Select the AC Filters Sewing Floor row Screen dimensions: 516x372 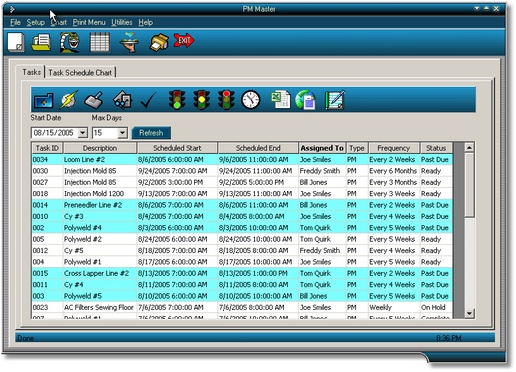tap(242, 307)
